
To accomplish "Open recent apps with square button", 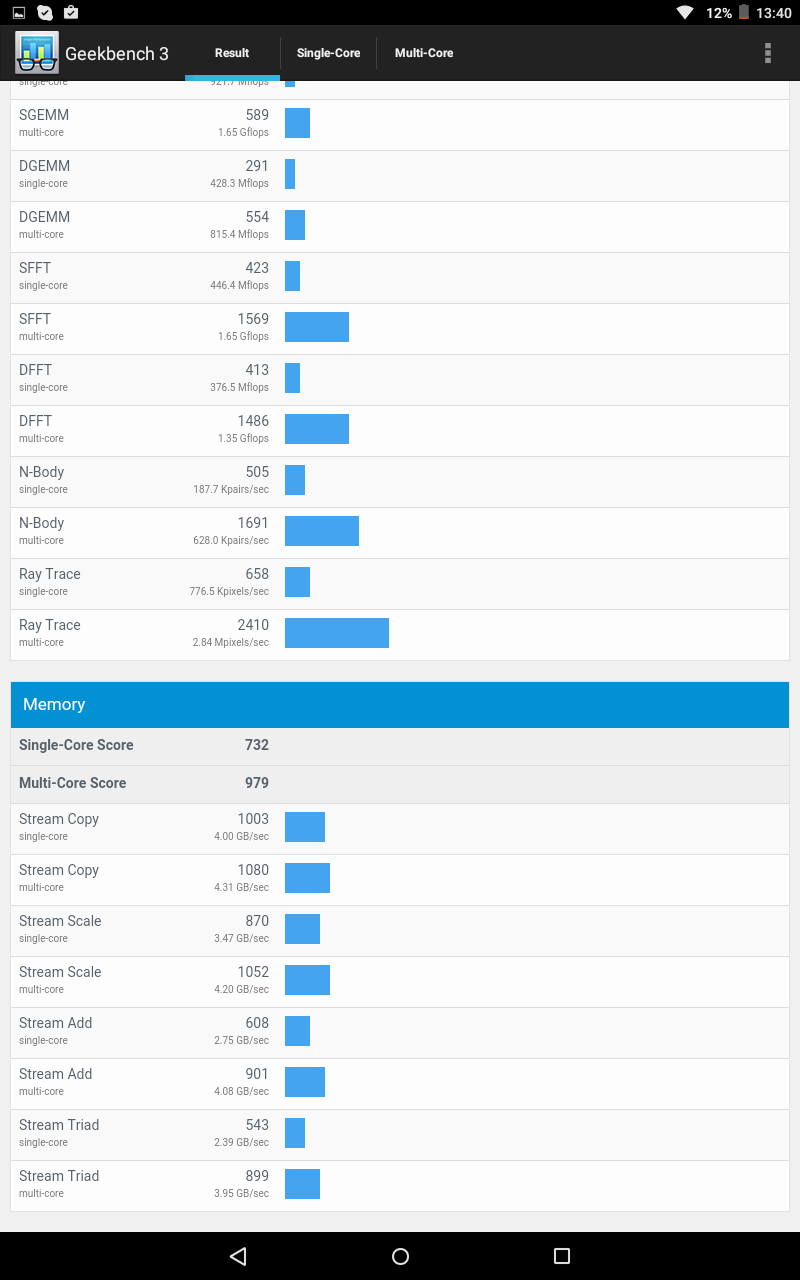I will click(562, 1256).
